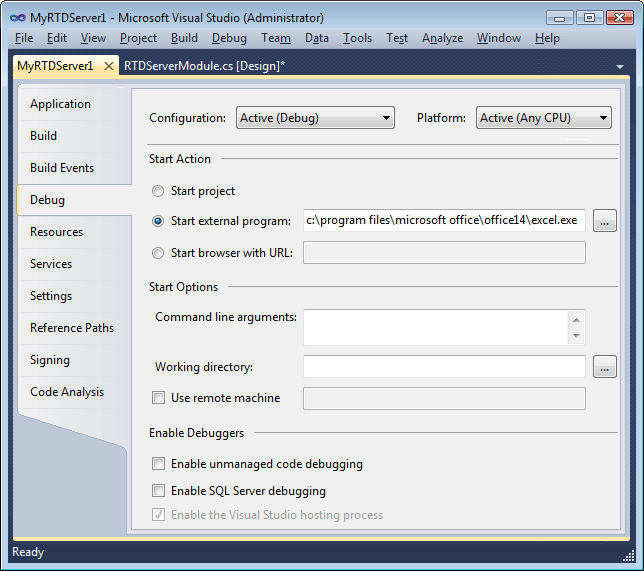644x571 pixels.
Task: Minimize the Visual Studio window
Action: click(x=559, y=18)
